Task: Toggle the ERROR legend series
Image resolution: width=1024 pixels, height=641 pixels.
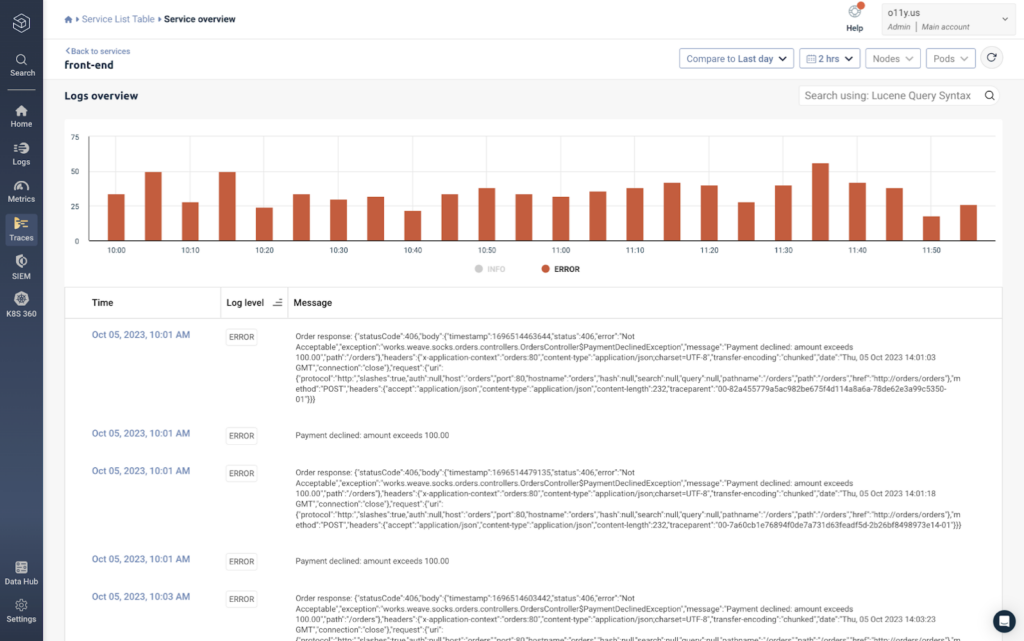Action: click(560, 269)
